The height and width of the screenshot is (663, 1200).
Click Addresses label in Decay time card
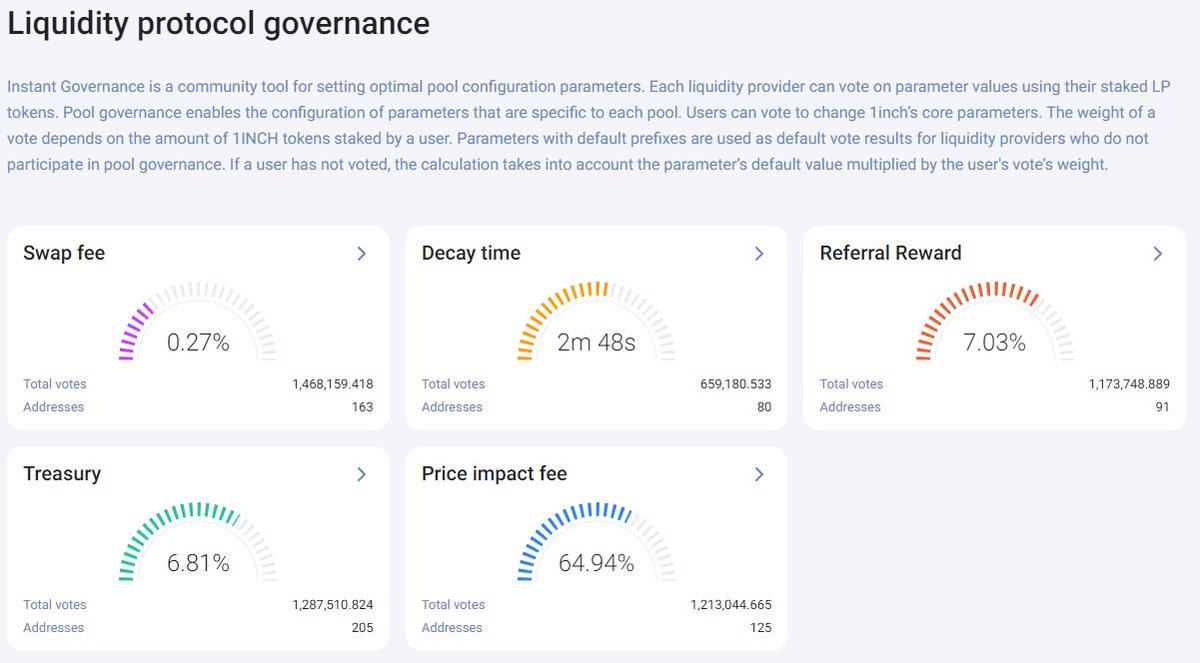point(452,407)
